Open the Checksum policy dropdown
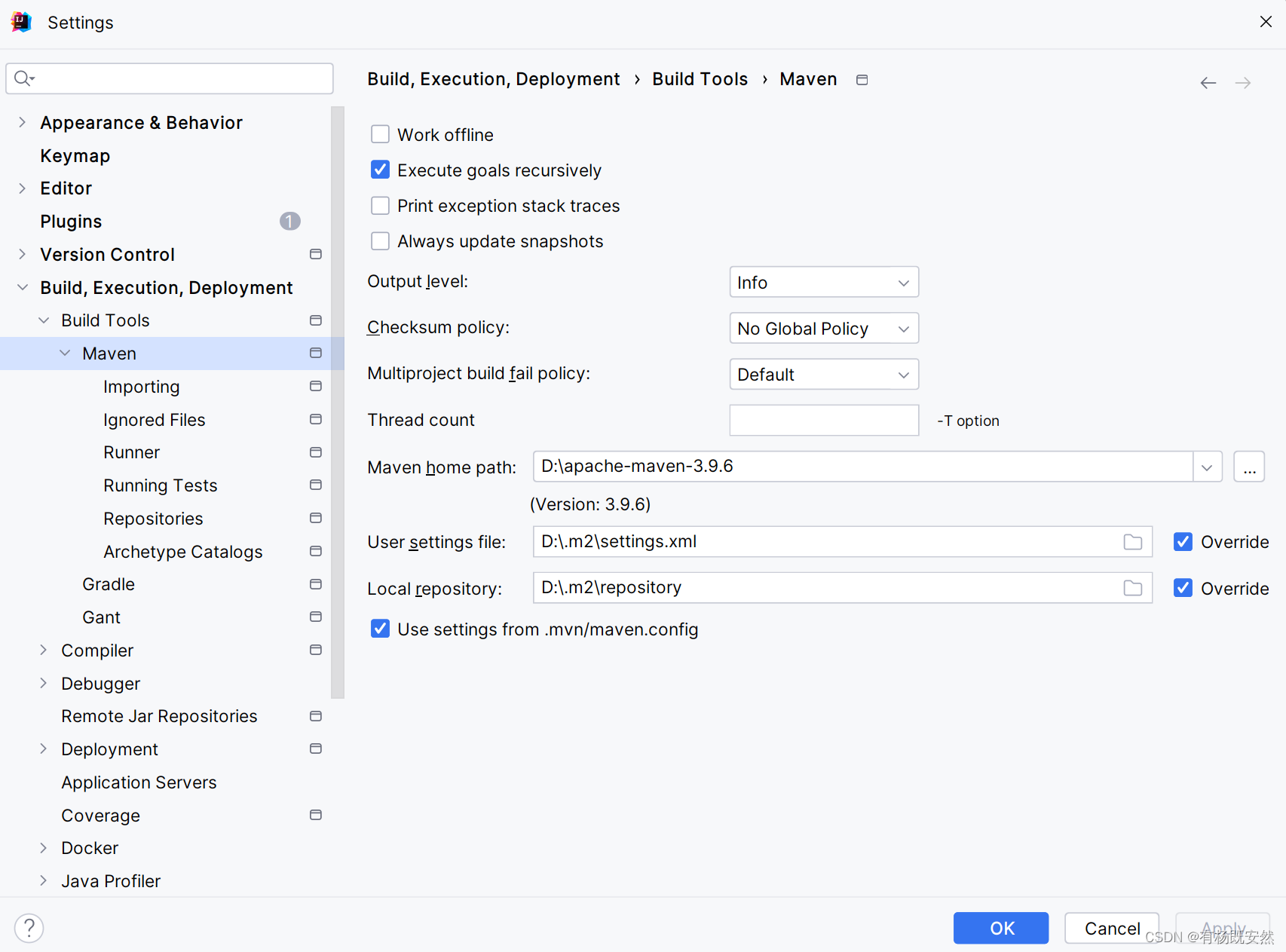Viewport: 1286px width, 952px height. (x=824, y=328)
